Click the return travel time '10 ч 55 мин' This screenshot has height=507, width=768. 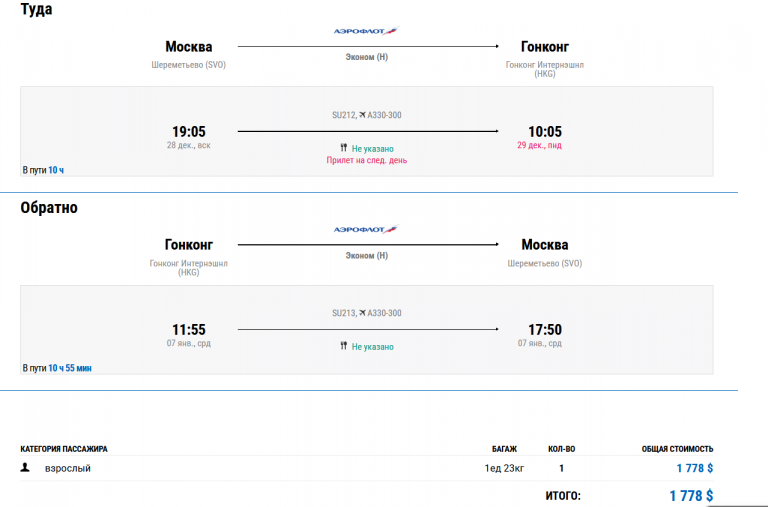point(70,368)
